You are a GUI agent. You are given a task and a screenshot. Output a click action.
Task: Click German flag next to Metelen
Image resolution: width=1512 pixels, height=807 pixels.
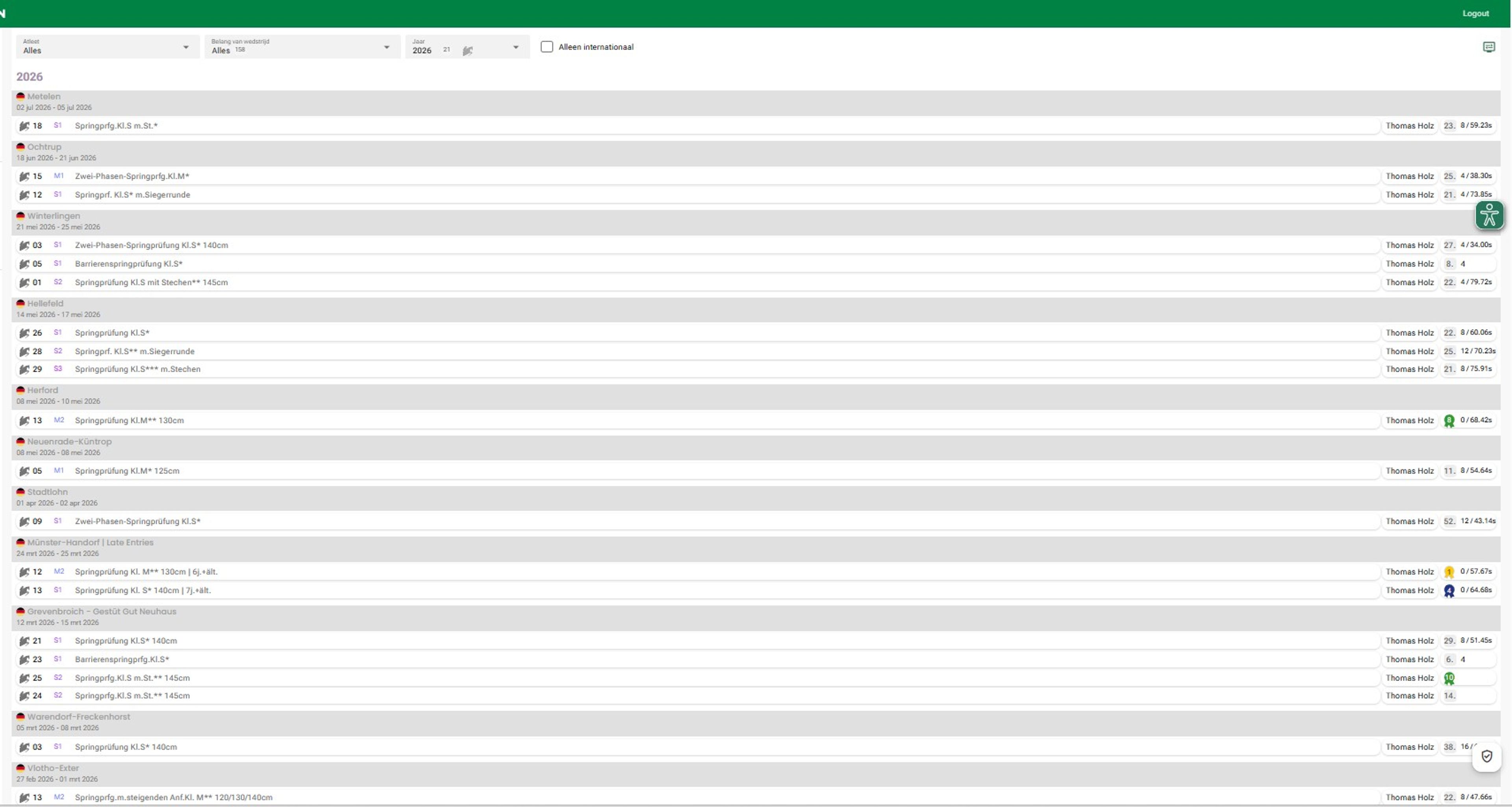(20, 97)
